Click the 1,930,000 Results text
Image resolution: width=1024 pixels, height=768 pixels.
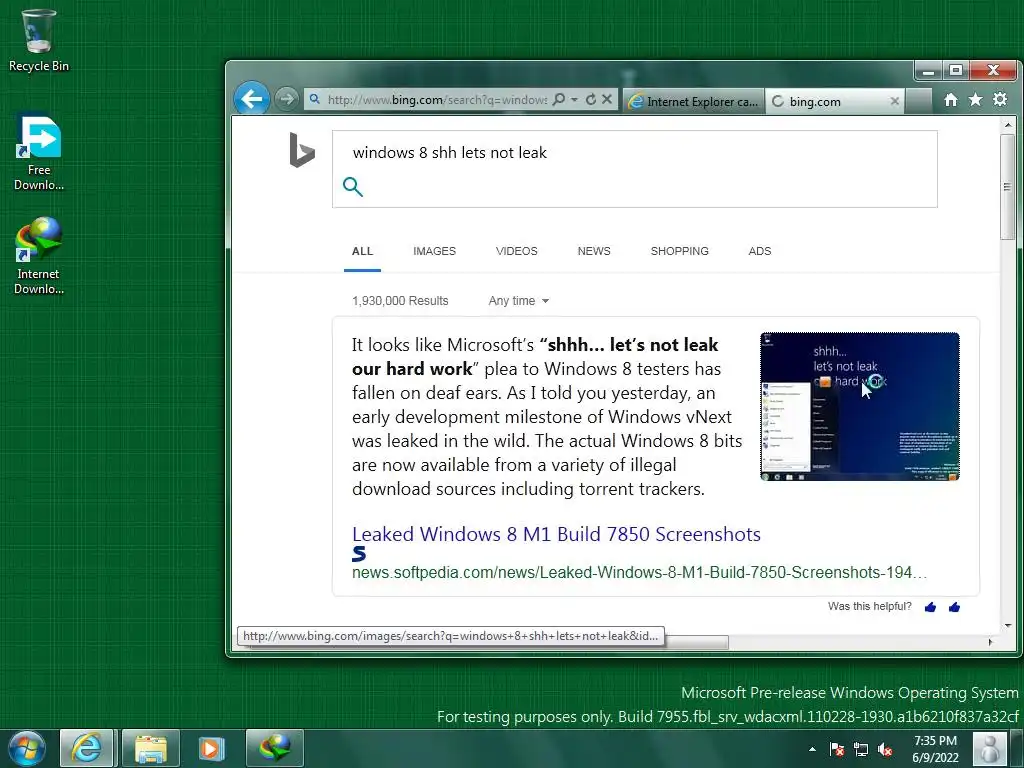400,301
